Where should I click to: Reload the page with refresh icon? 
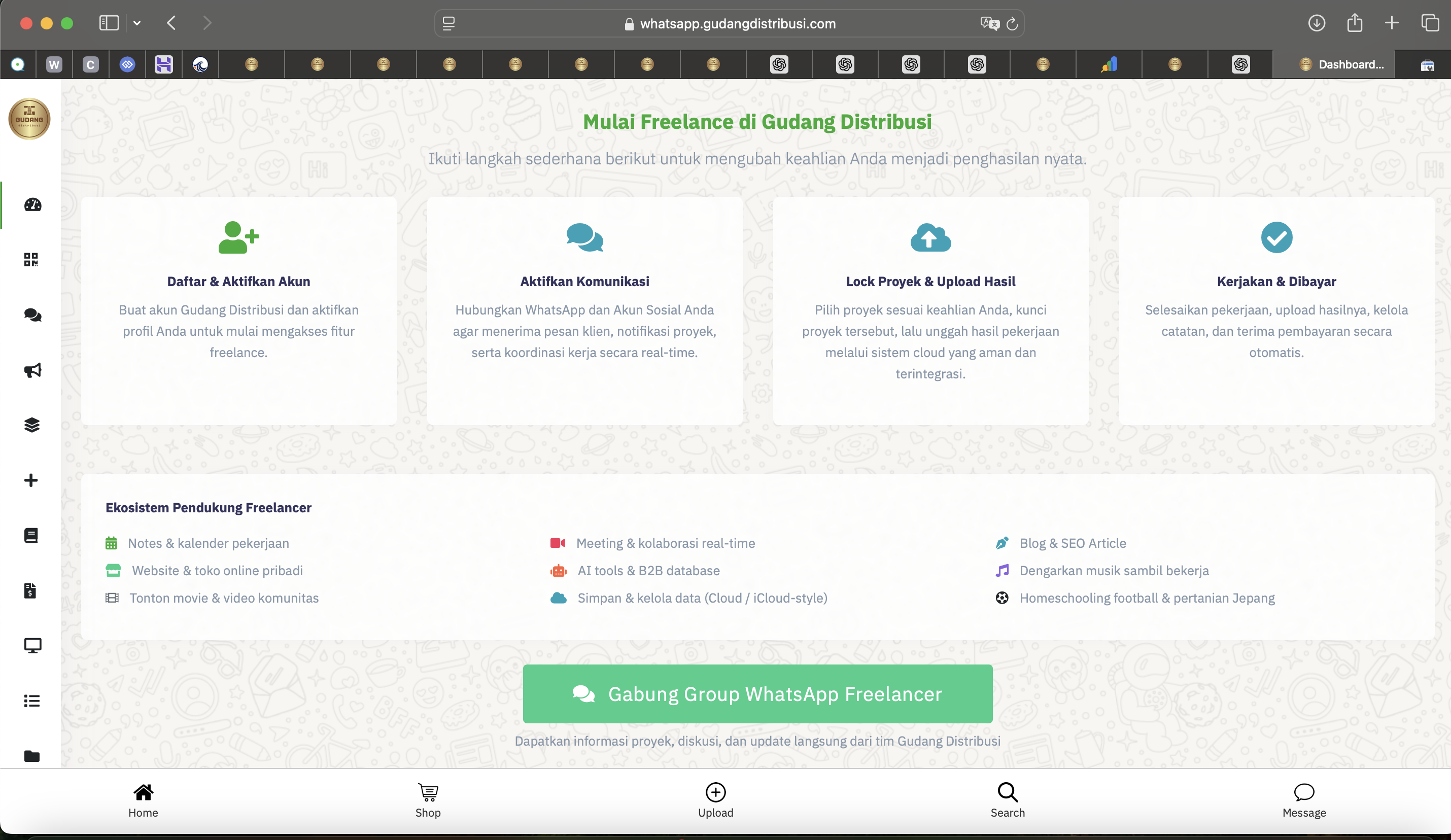click(1012, 24)
